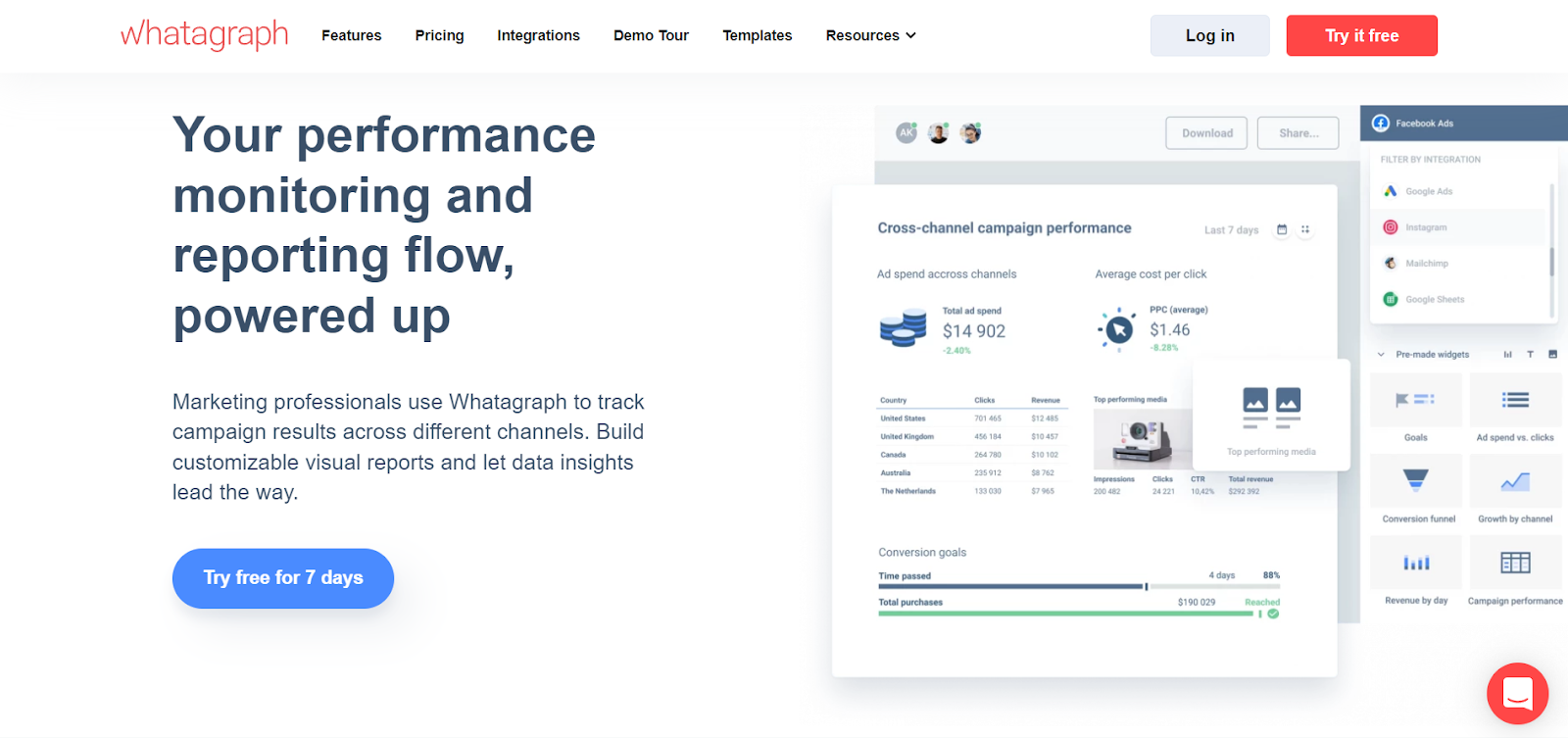The image size is (1568, 738).
Task: Click the FILTER BY INTEGRATION label
Action: click(x=1431, y=160)
